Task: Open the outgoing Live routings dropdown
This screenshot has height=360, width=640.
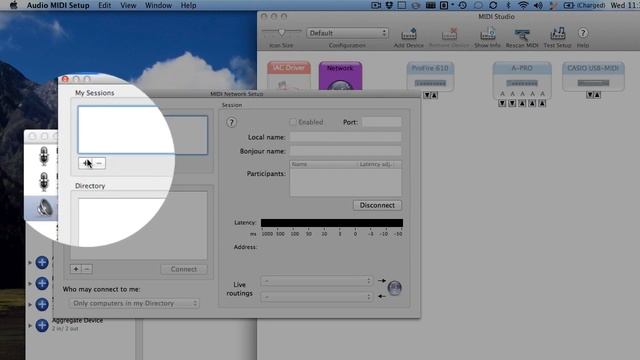Action: tap(317, 281)
